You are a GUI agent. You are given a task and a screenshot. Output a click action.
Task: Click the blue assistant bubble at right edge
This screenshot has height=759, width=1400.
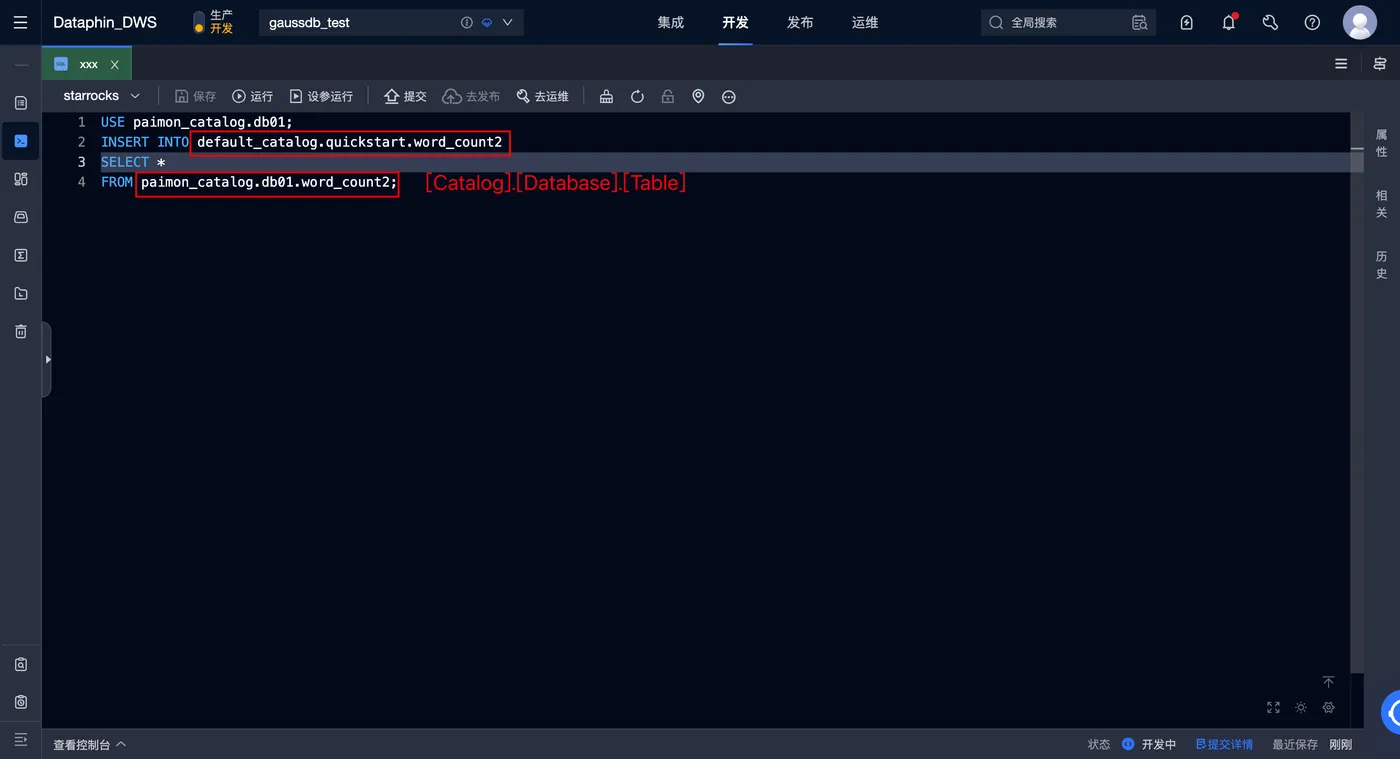1392,711
